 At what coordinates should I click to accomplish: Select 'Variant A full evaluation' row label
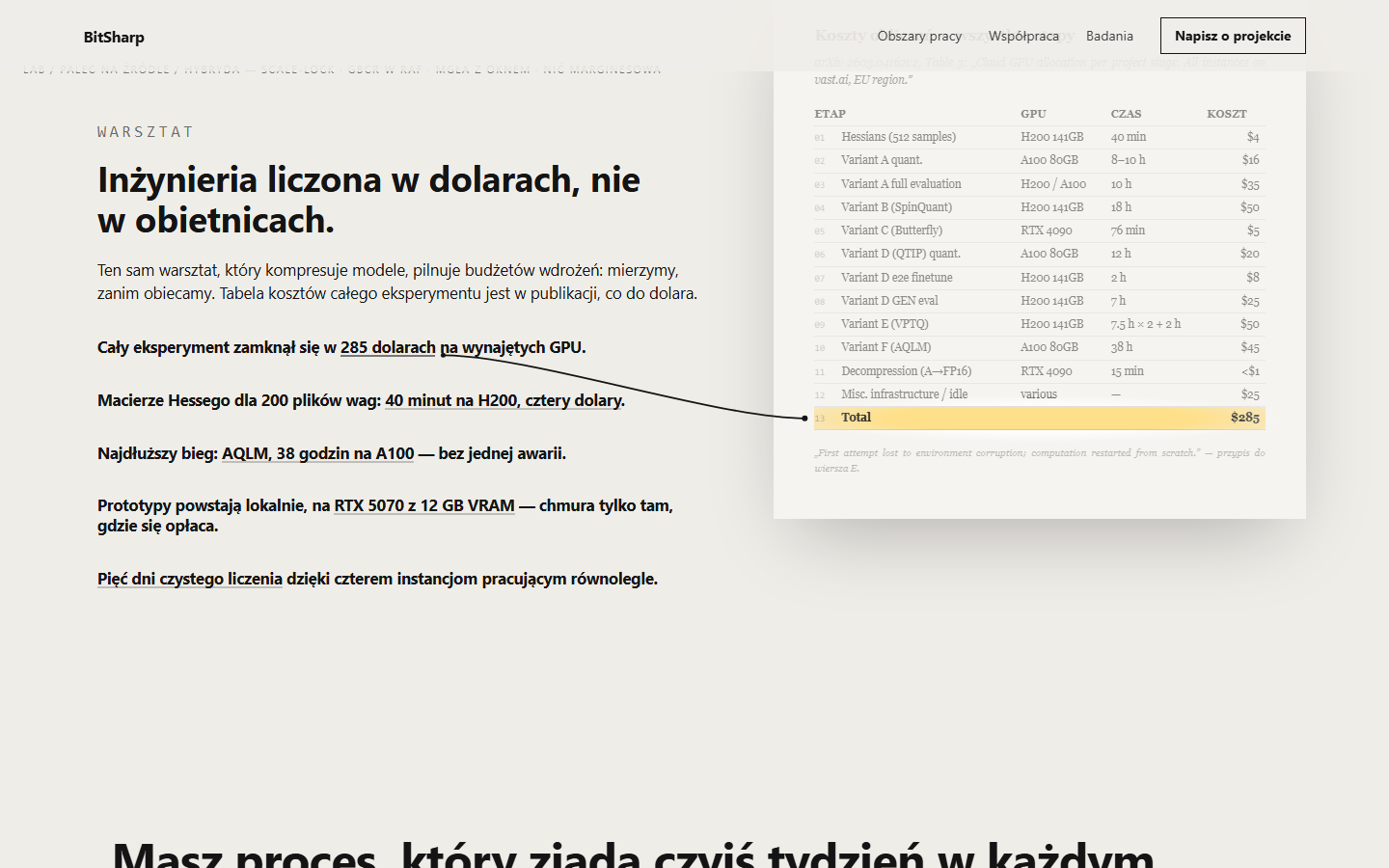[x=901, y=184]
